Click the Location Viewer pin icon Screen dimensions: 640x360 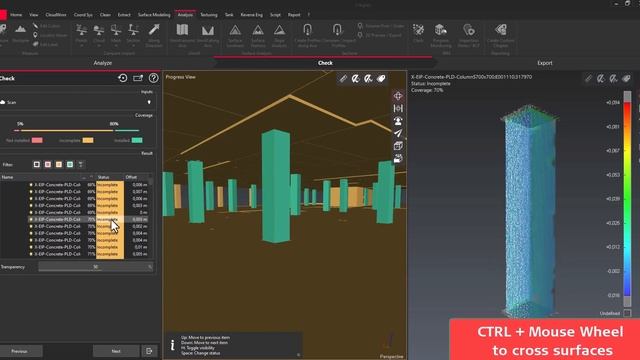pos(36,35)
